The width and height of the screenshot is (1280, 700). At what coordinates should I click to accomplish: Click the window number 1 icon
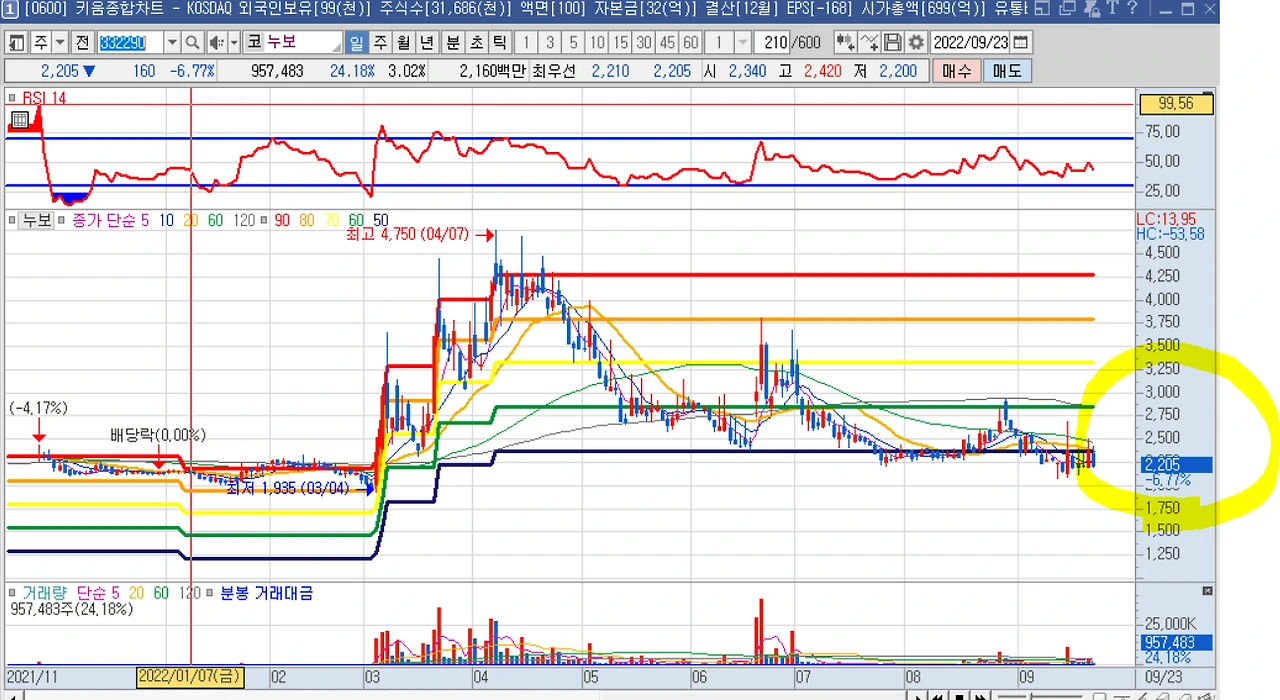[9, 10]
